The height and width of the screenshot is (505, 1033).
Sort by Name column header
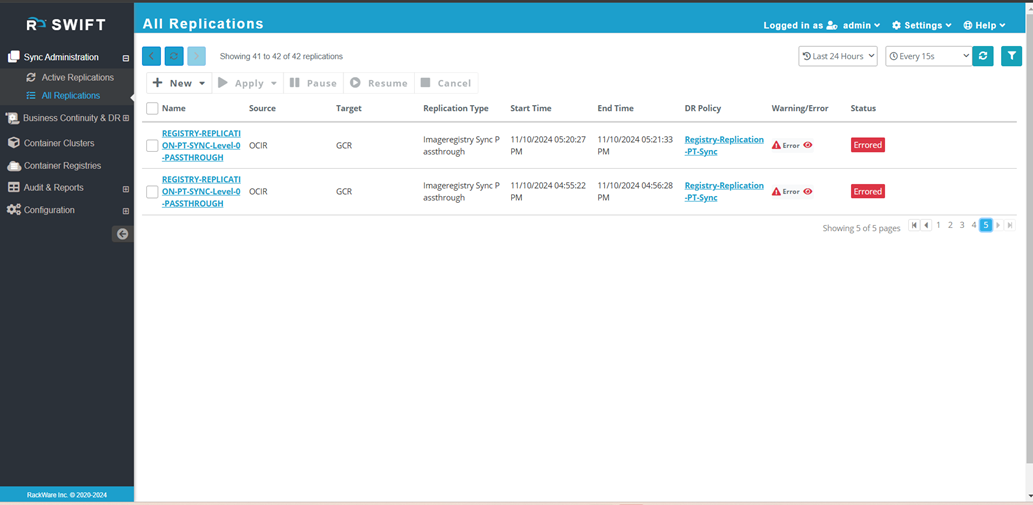[x=174, y=108]
